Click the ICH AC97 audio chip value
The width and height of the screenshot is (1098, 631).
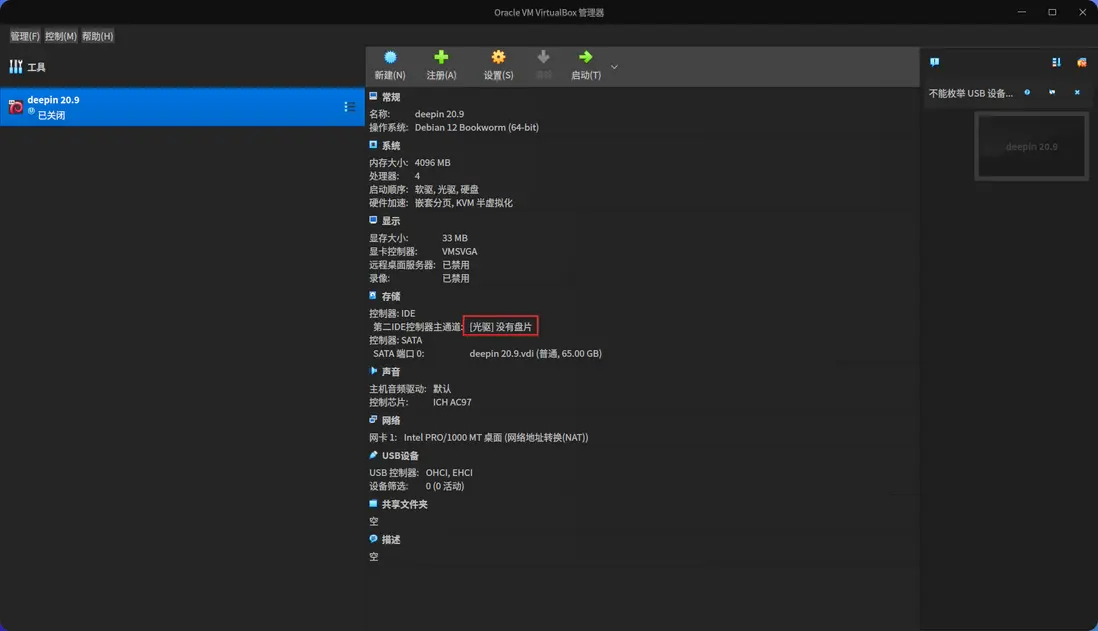pyautogui.click(x=452, y=402)
